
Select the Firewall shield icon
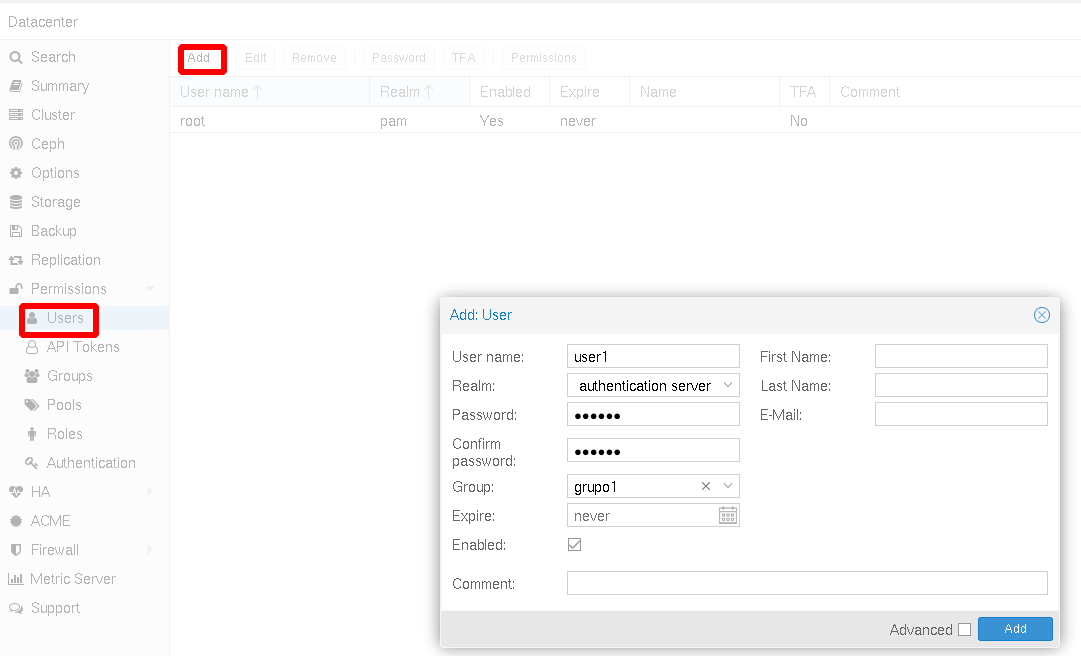click(16, 550)
